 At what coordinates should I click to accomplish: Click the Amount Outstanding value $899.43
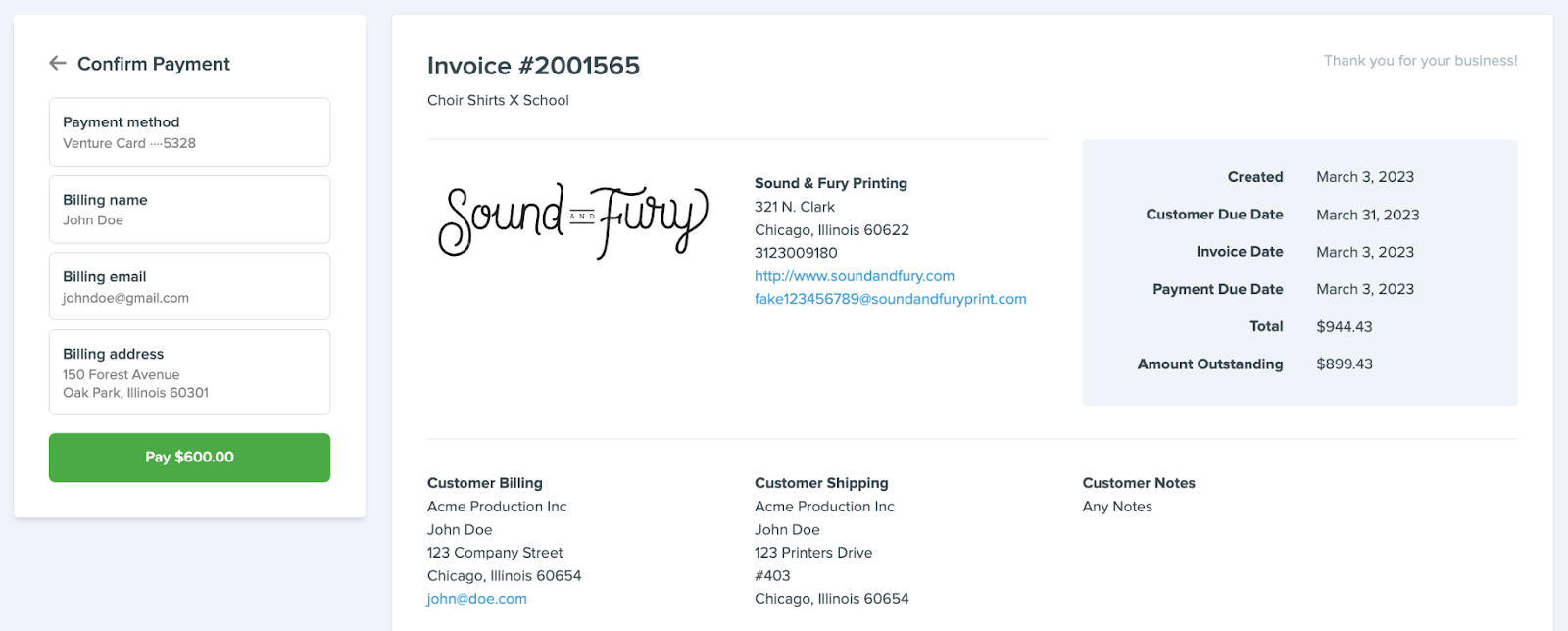tap(1344, 364)
